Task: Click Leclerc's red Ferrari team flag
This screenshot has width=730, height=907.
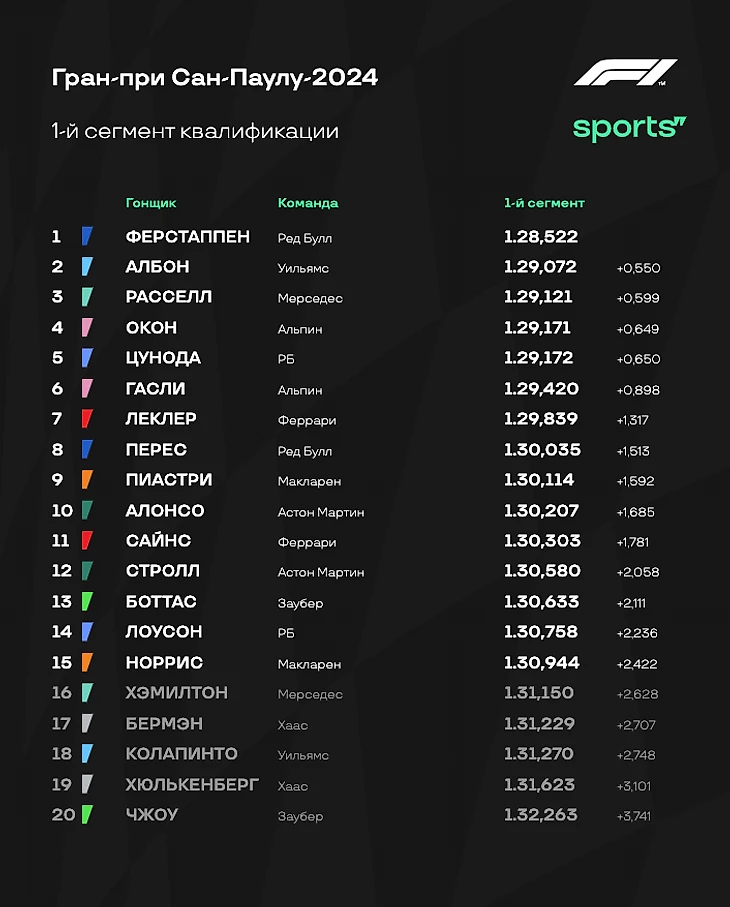Action: tap(87, 418)
